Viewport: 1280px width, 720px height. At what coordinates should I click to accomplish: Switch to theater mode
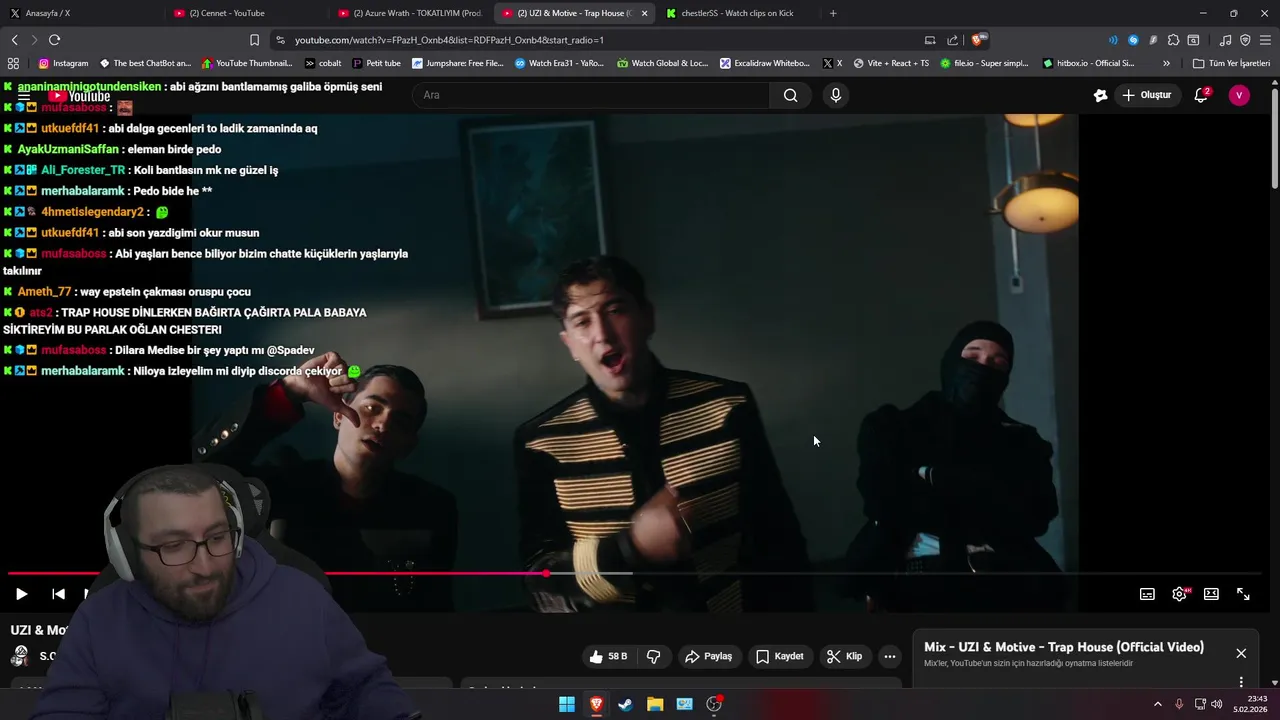(x=1211, y=594)
